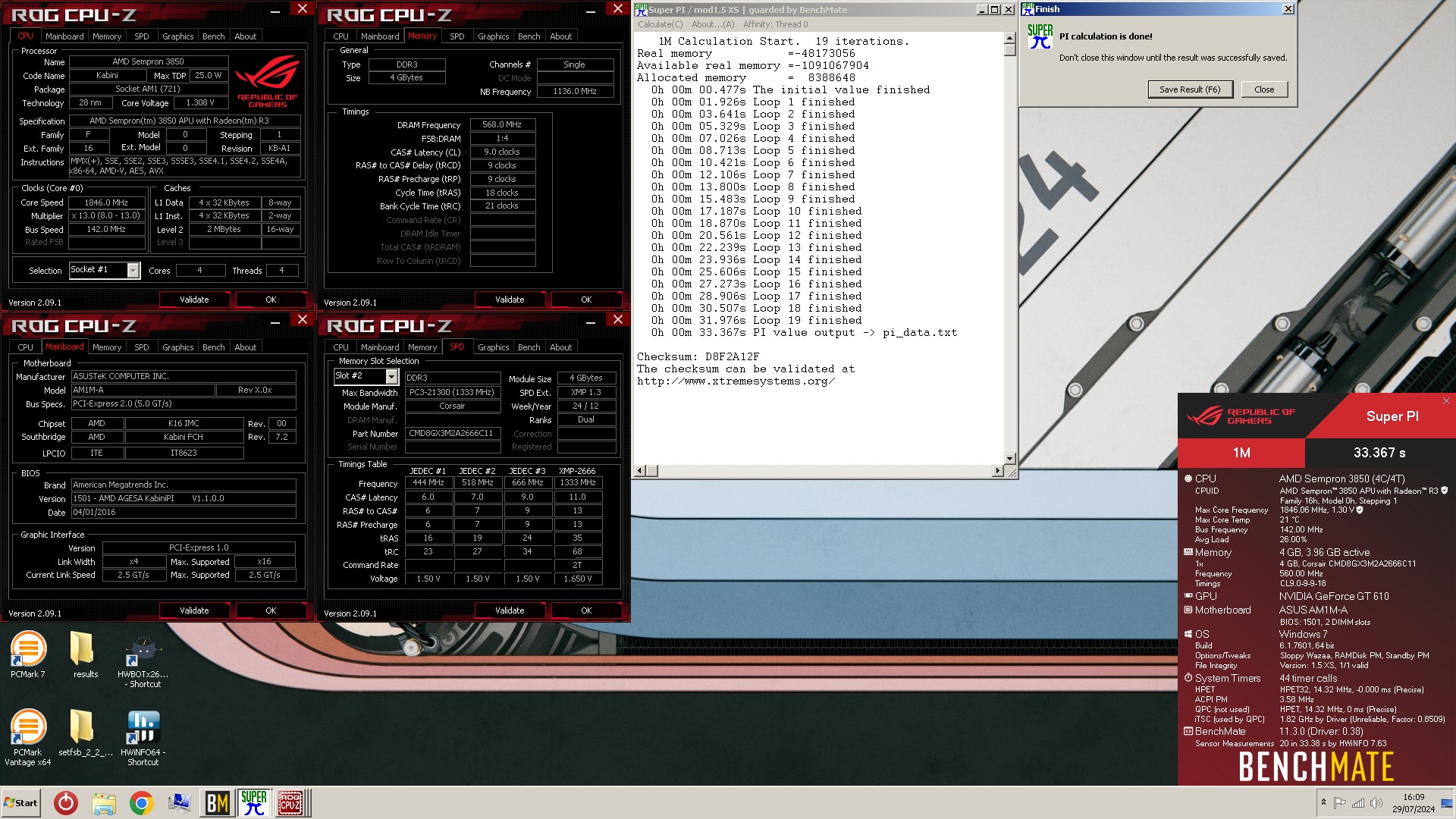
Task: Open the processor Selection Socket #1 dropdown
Action: 133,270
